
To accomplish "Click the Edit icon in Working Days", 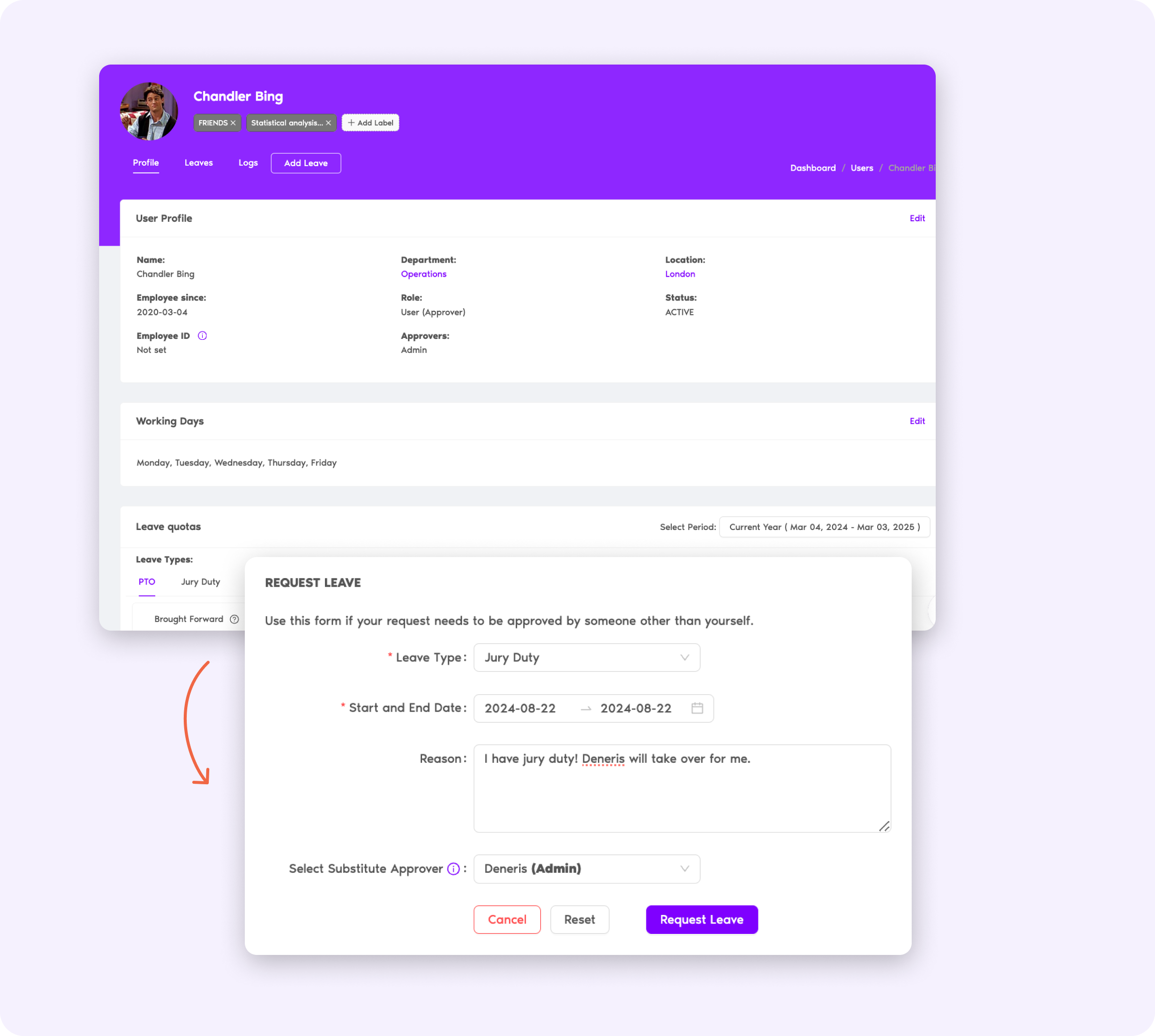I will 917,420.
